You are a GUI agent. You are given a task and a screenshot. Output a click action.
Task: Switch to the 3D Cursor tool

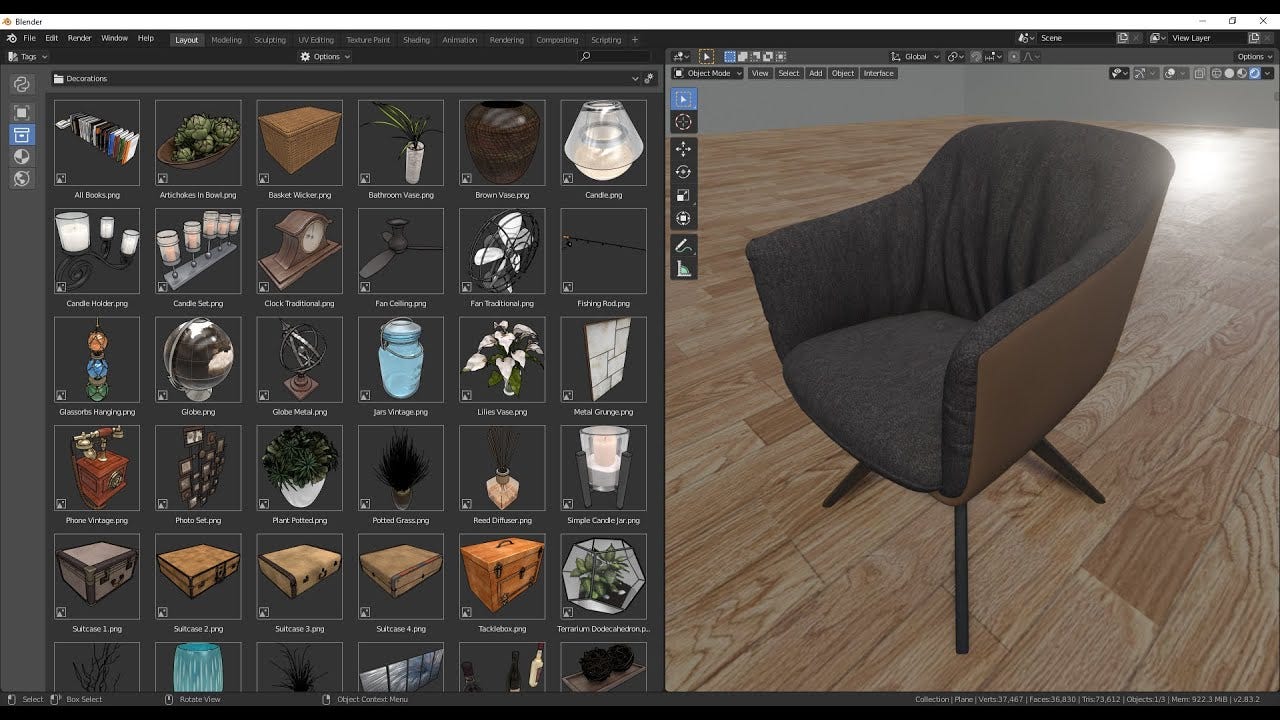click(x=684, y=121)
